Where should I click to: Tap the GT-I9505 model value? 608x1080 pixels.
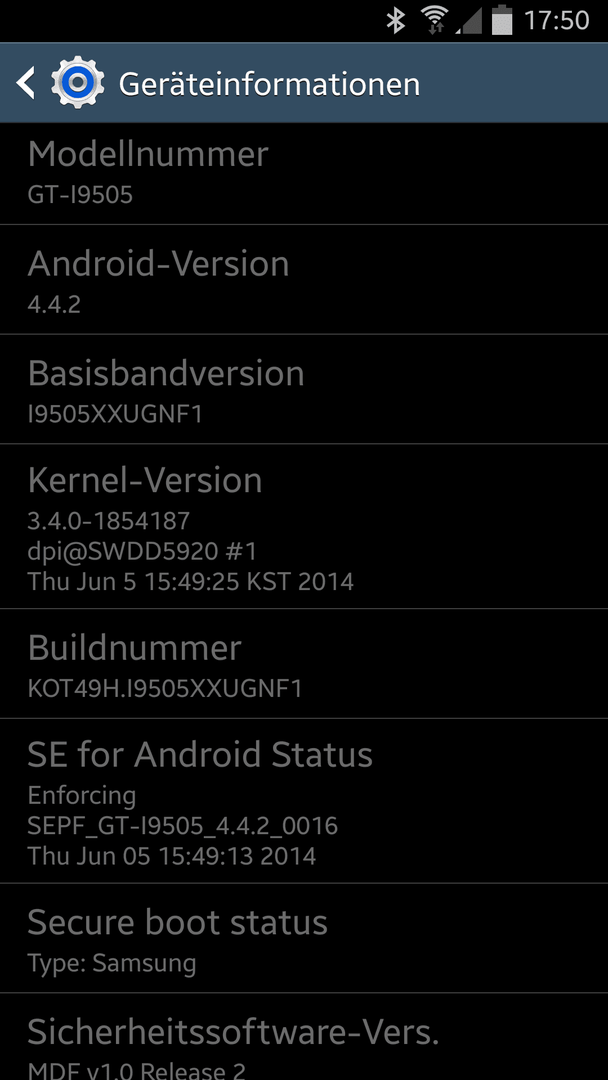(80, 195)
